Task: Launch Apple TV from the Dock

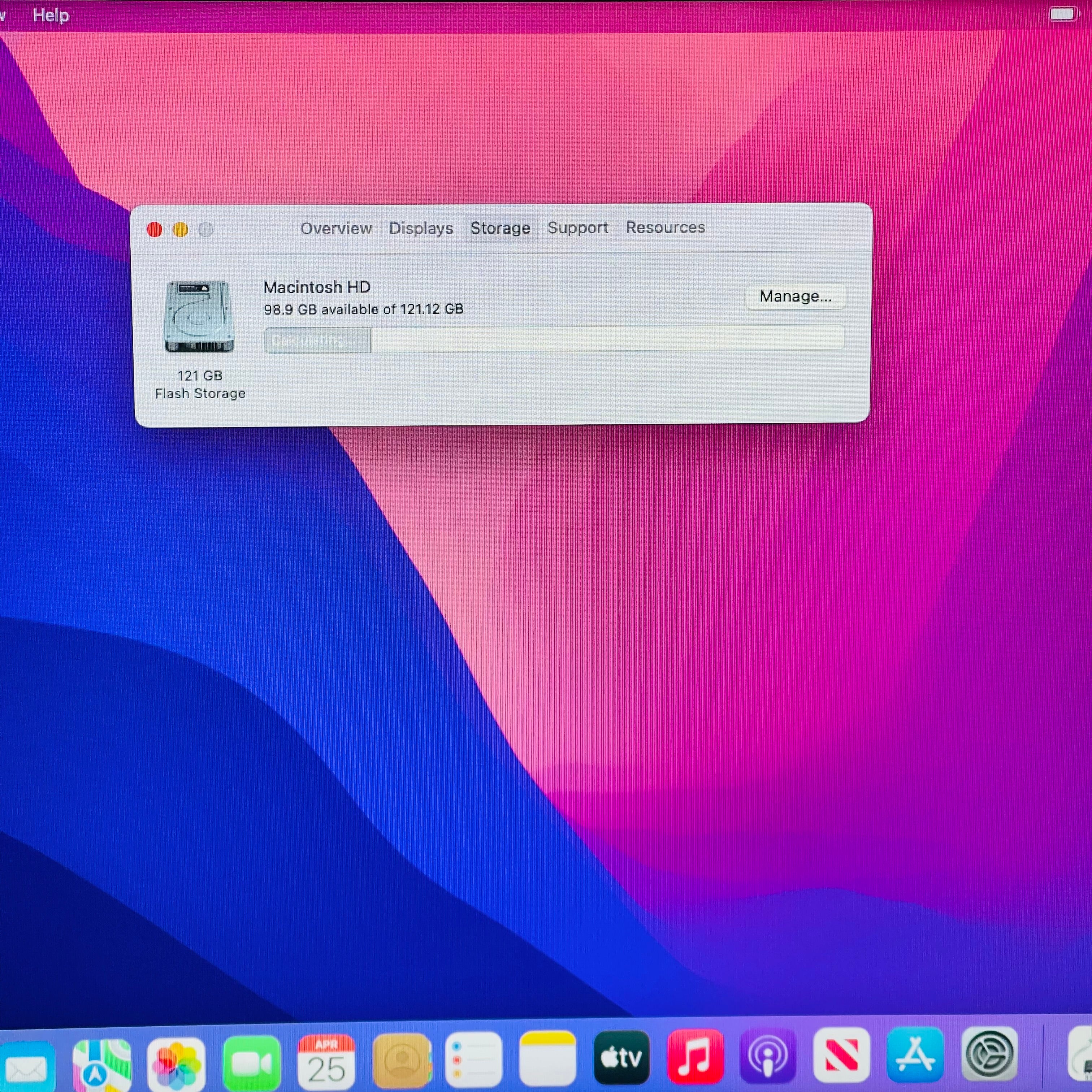Action: (x=621, y=1058)
